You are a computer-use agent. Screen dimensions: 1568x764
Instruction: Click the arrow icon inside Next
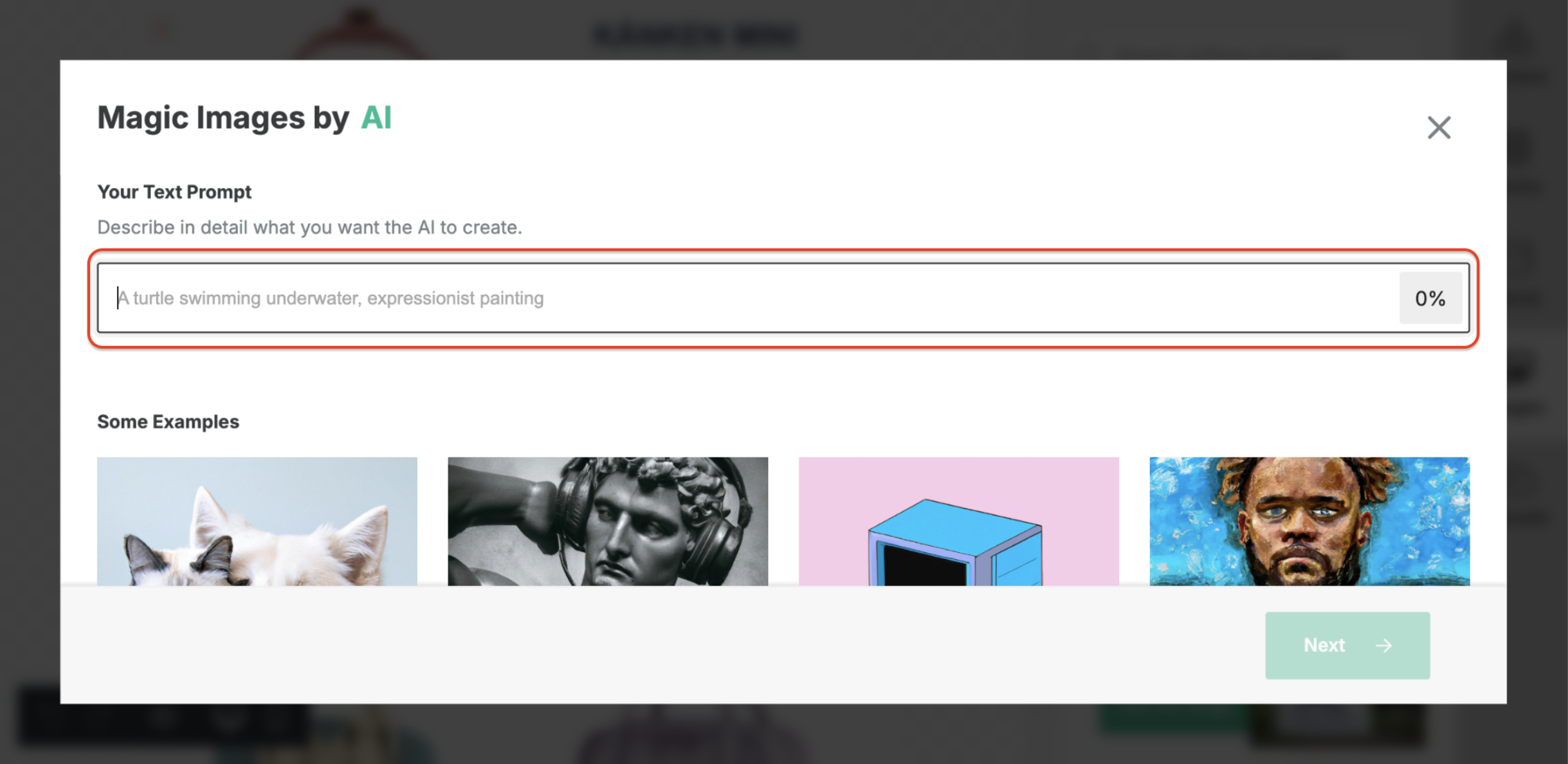tap(1383, 646)
